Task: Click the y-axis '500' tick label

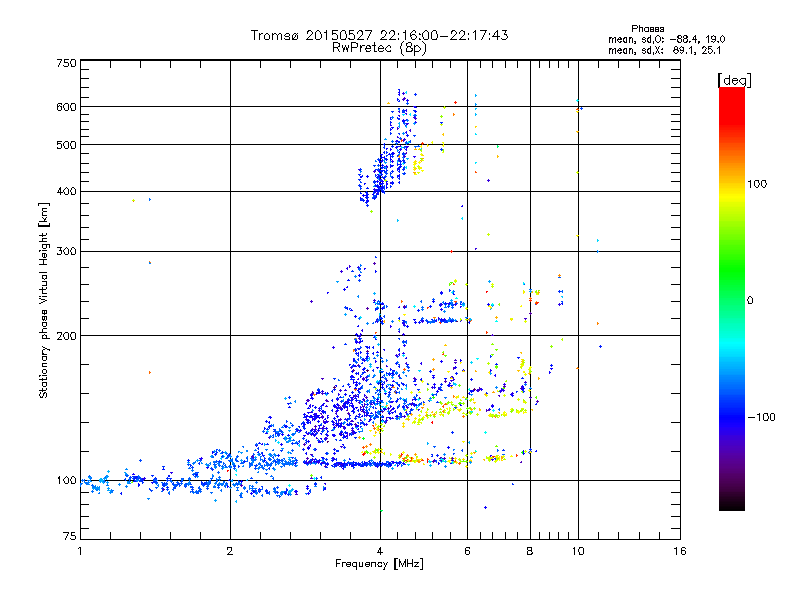Action: (x=66, y=145)
